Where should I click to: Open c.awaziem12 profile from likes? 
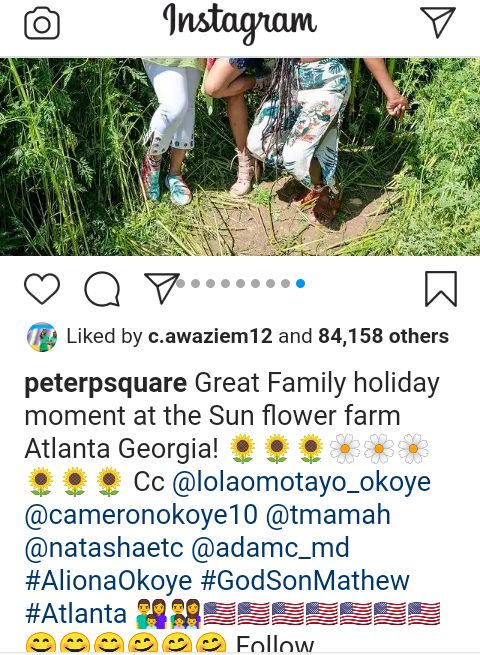tap(210, 336)
